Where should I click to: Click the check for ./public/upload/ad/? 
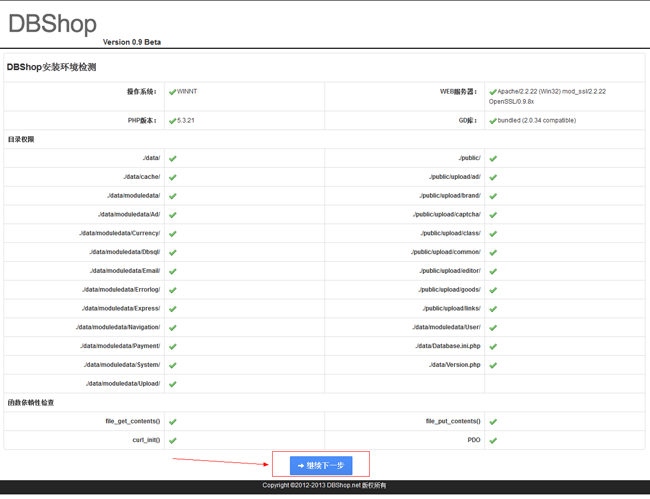tap(493, 177)
